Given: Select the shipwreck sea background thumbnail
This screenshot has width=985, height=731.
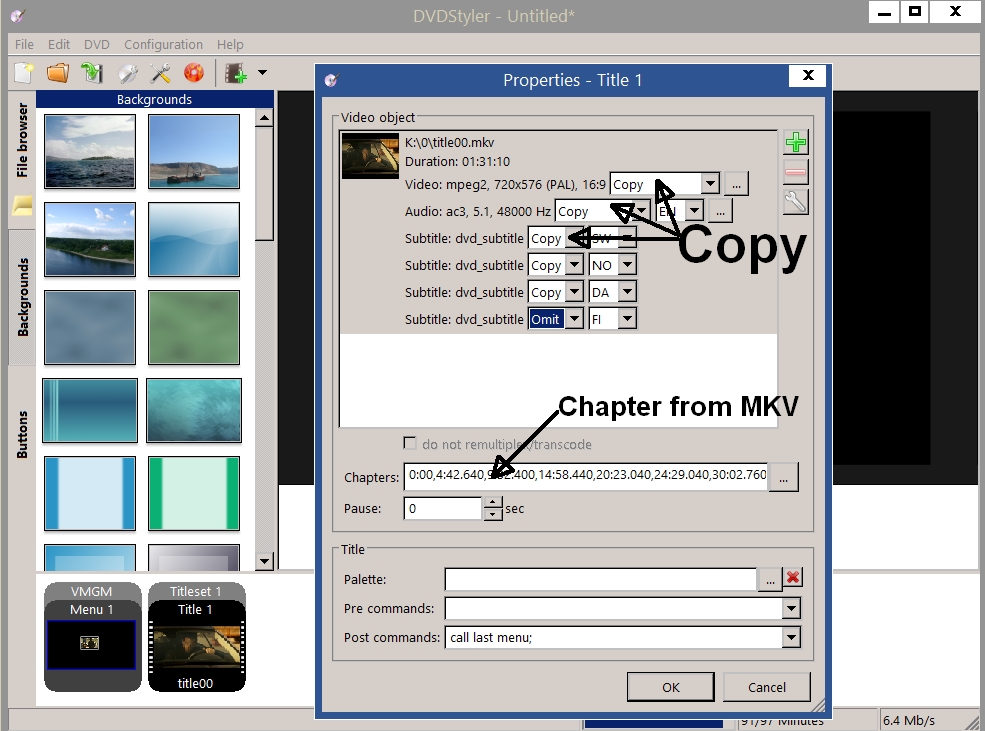Looking at the screenshot, I should pyautogui.click(x=193, y=151).
